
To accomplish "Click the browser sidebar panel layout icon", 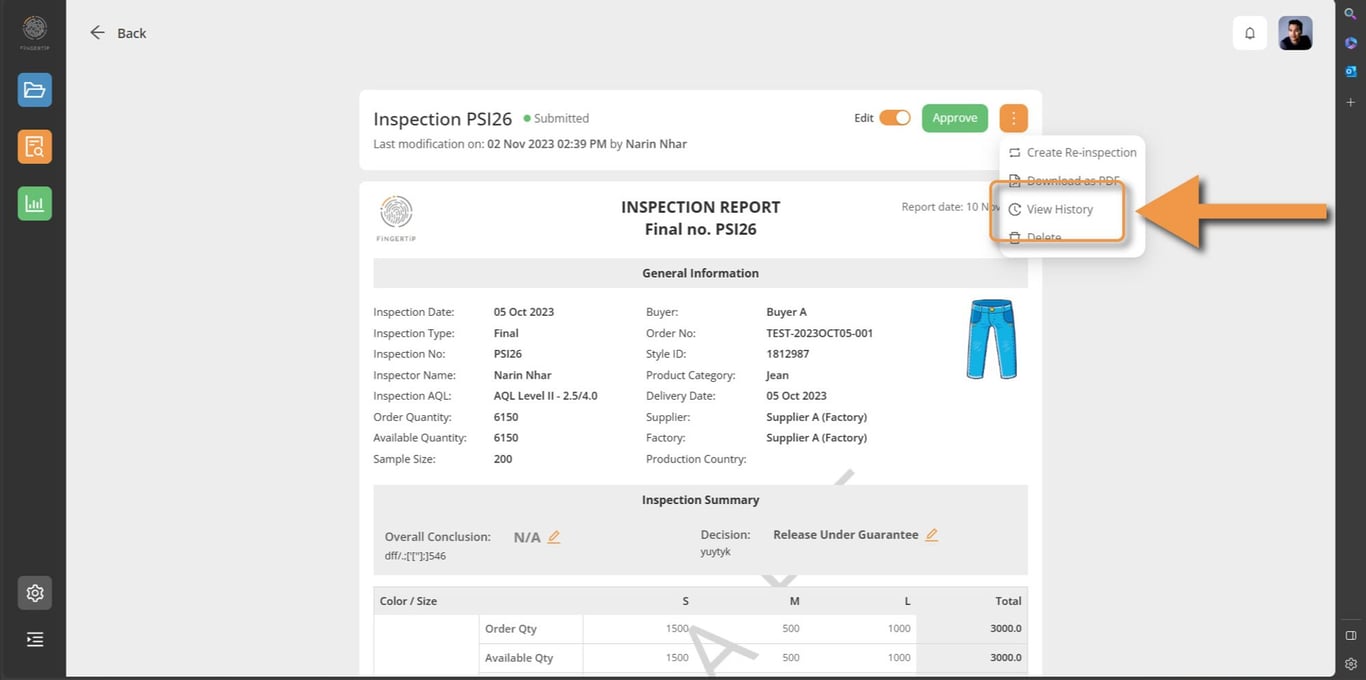I will [x=1350, y=635].
